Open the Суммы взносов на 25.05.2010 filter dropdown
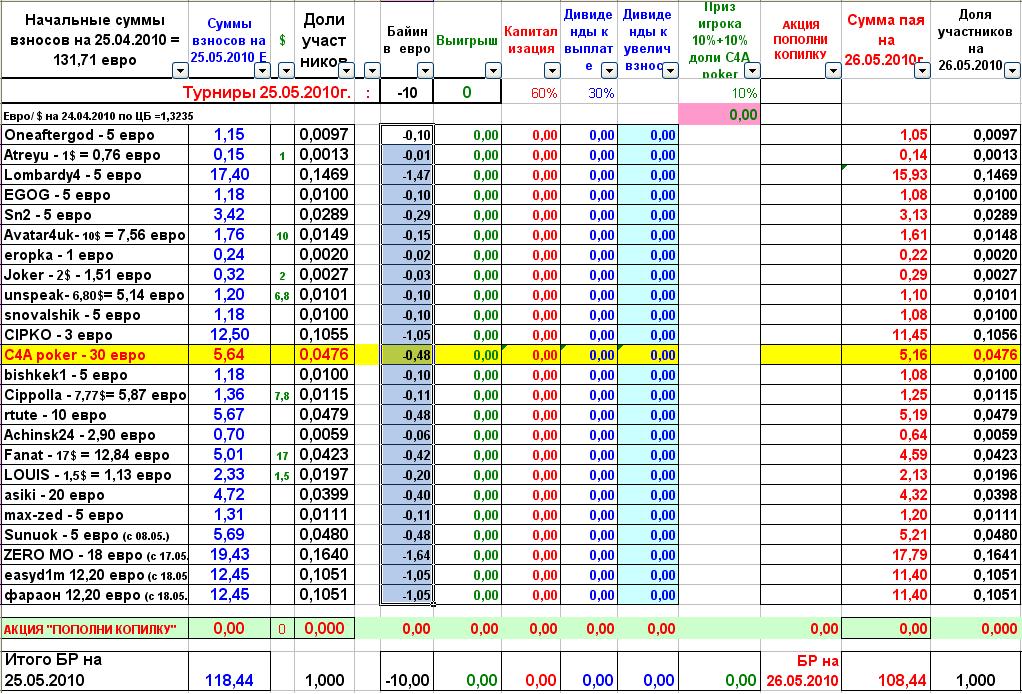Image resolution: width=1022 pixels, height=694 pixels. [262, 70]
